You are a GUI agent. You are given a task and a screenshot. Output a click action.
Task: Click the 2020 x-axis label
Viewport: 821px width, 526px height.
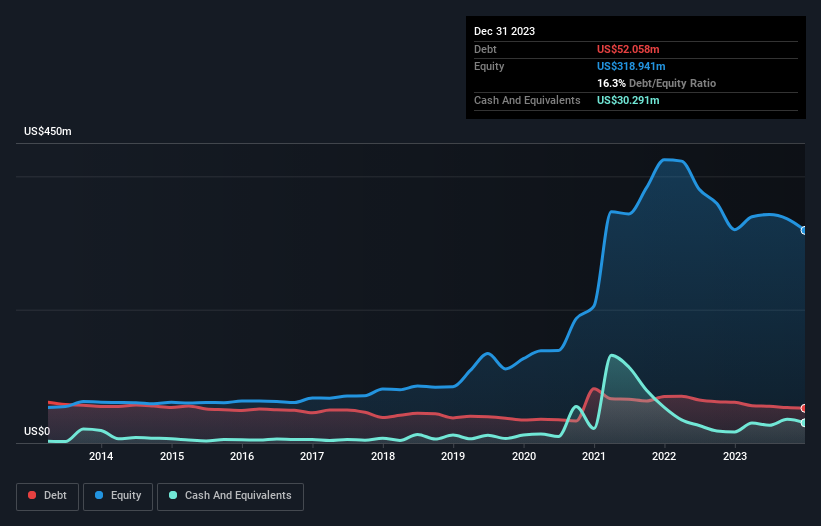[524, 456]
